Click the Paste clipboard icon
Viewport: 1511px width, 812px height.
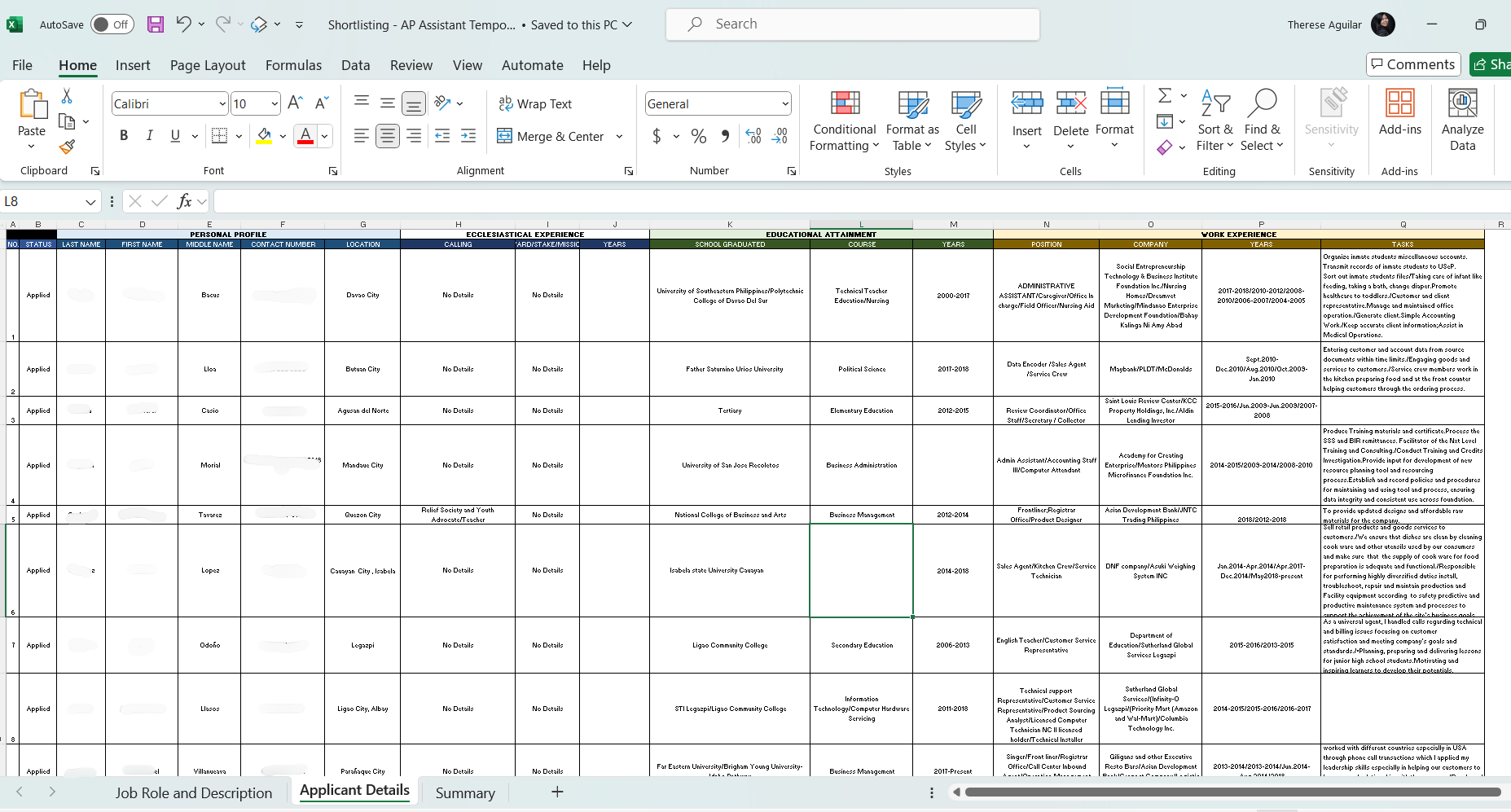(32, 104)
